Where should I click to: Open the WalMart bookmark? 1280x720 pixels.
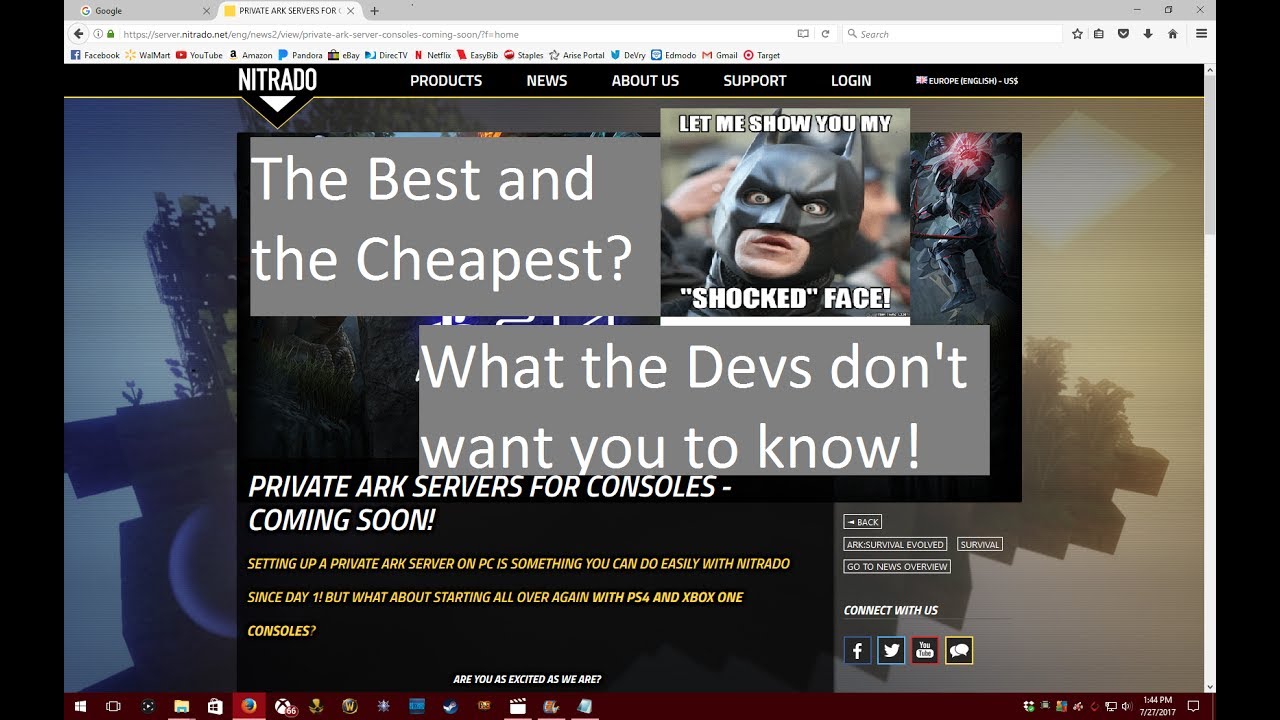[148, 55]
